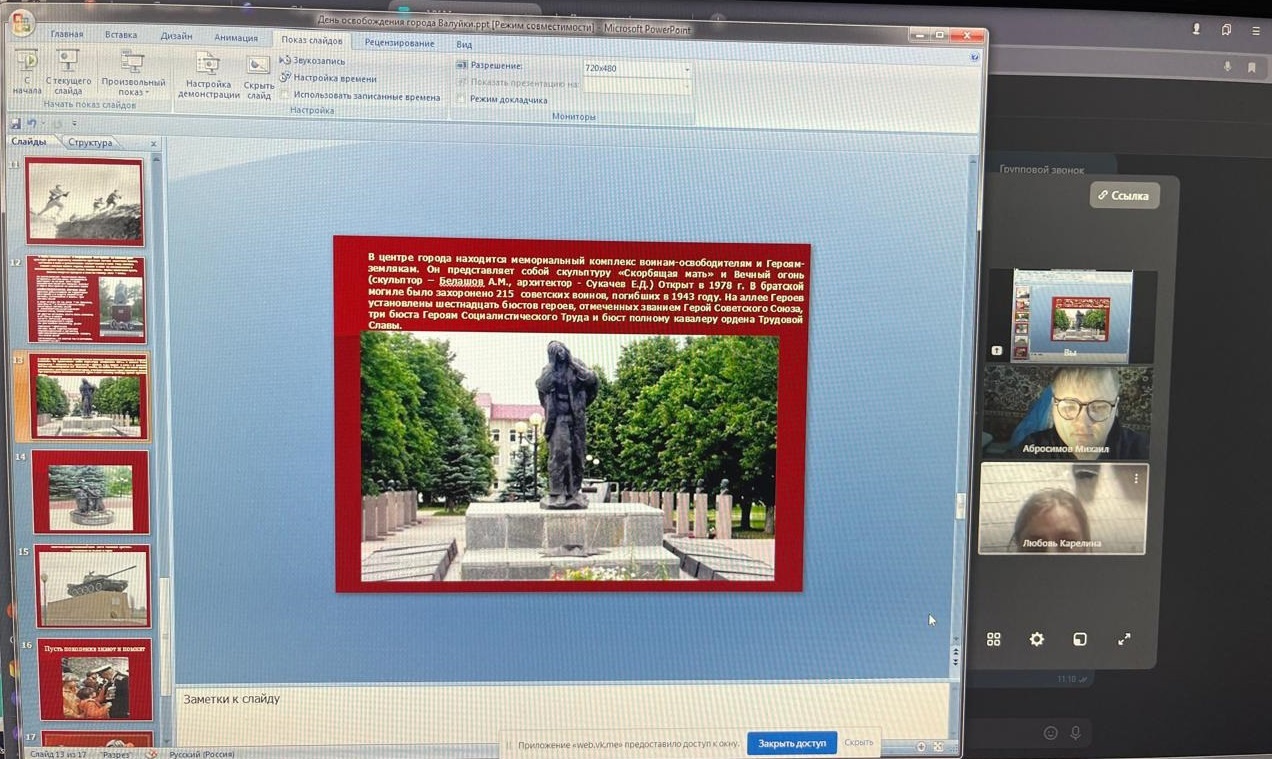Select slide 11 thumbnail with soldiers photo
This screenshot has width=1272, height=759.
pos(85,201)
